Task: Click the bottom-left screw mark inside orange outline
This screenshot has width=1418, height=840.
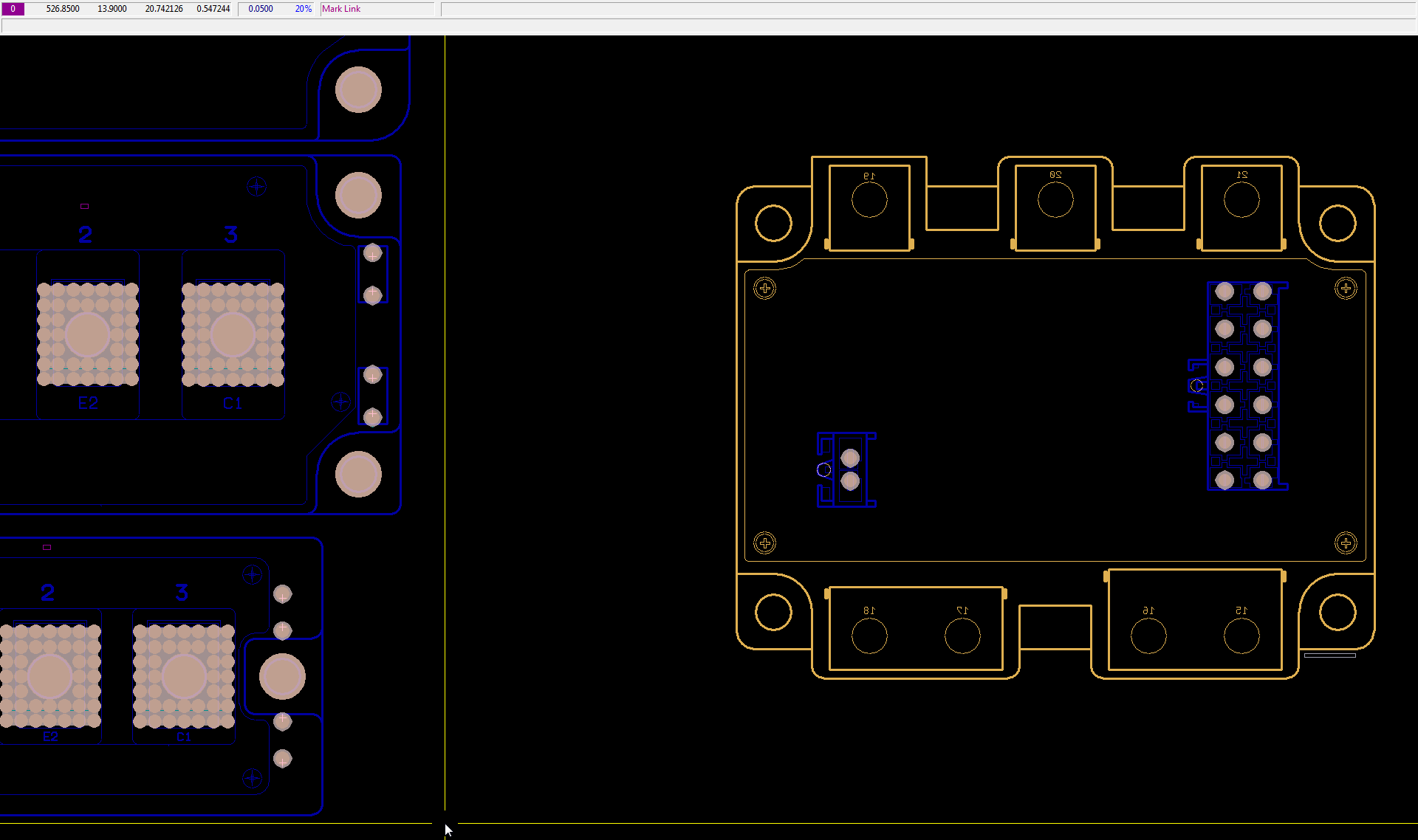Action: 765,543
